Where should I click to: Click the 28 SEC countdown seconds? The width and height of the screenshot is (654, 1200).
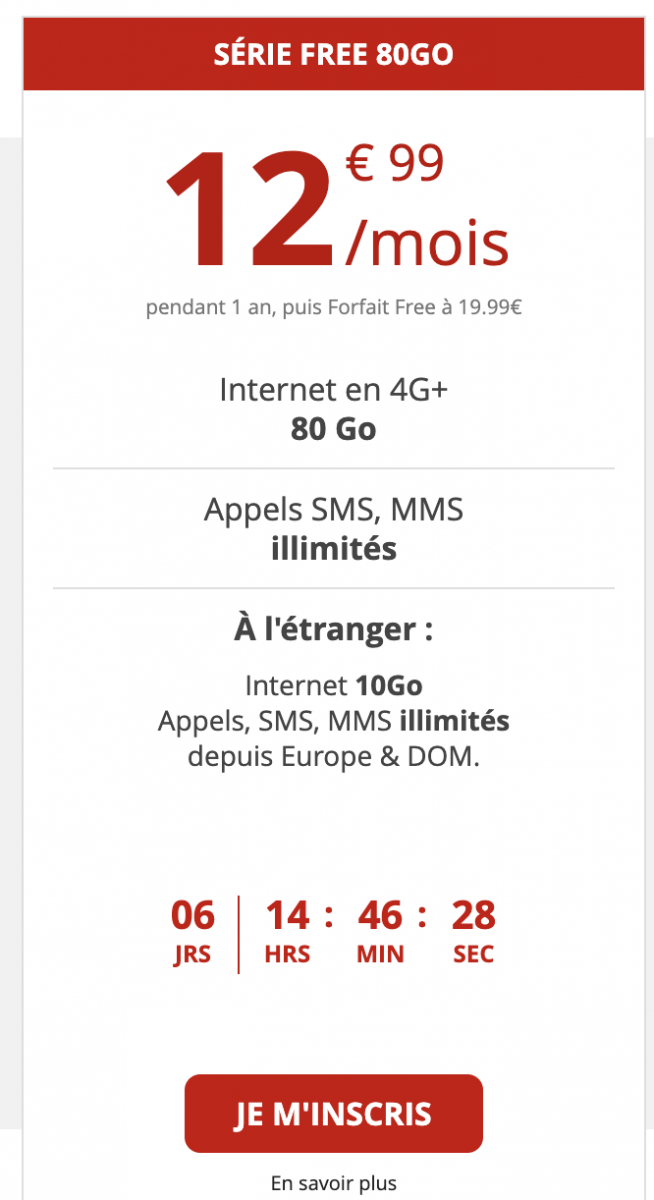pyautogui.click(x=473, y=930)
